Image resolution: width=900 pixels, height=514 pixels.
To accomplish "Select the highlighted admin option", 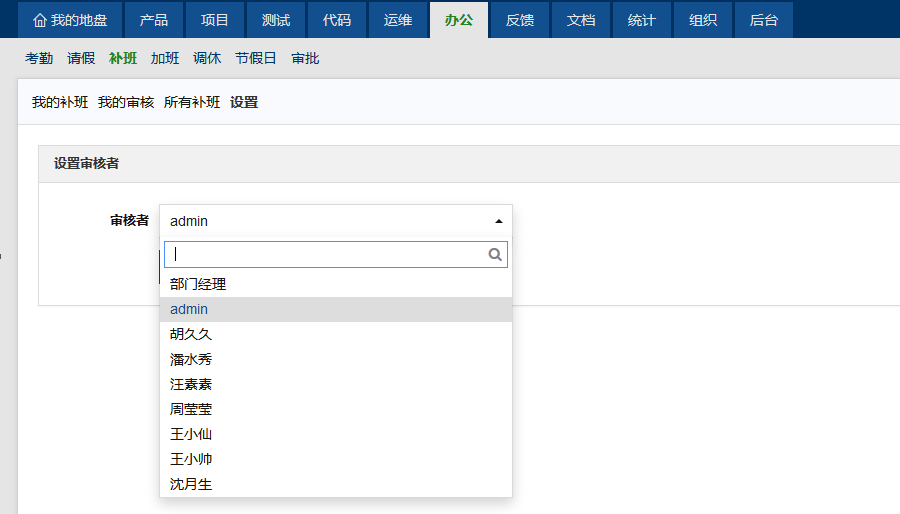I will [x=189, y=309].
